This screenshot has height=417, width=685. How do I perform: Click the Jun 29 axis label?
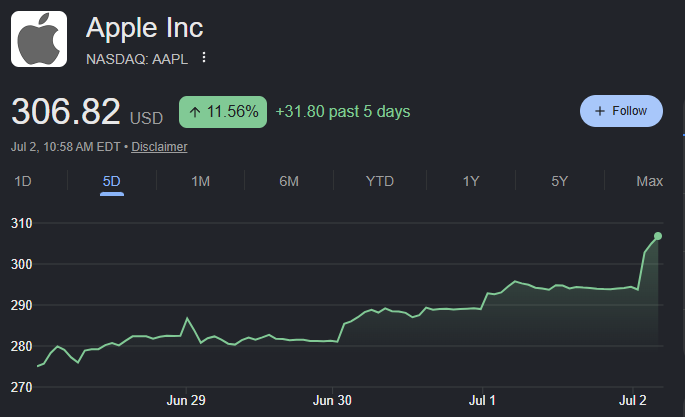pos(186,400)
